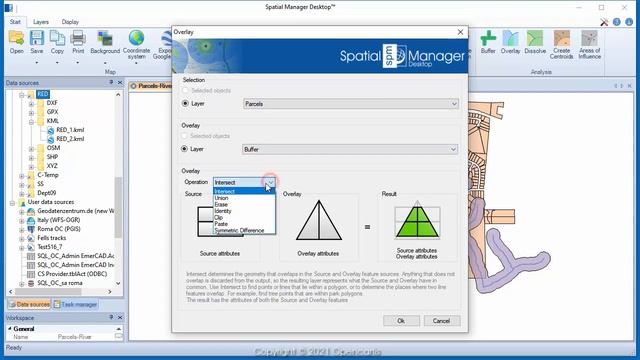
Task: Select CS Provider.tblAct (ODBC) source
Action: point(72,274)
